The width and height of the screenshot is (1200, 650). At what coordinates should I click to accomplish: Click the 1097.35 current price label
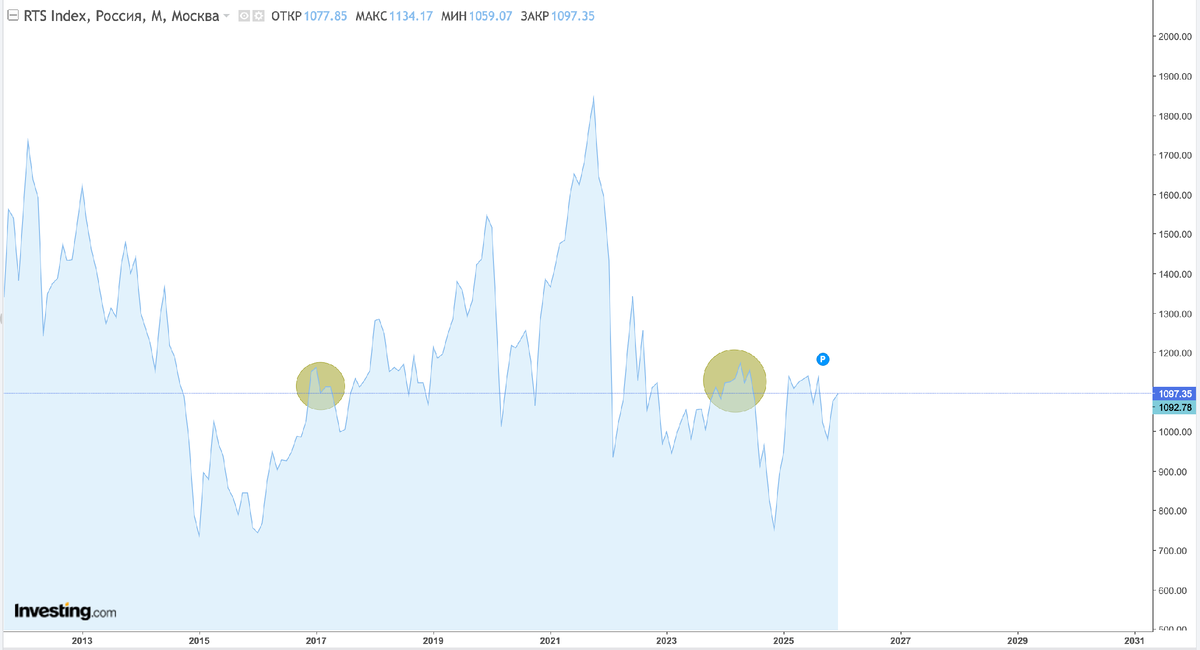[1174, 394]
